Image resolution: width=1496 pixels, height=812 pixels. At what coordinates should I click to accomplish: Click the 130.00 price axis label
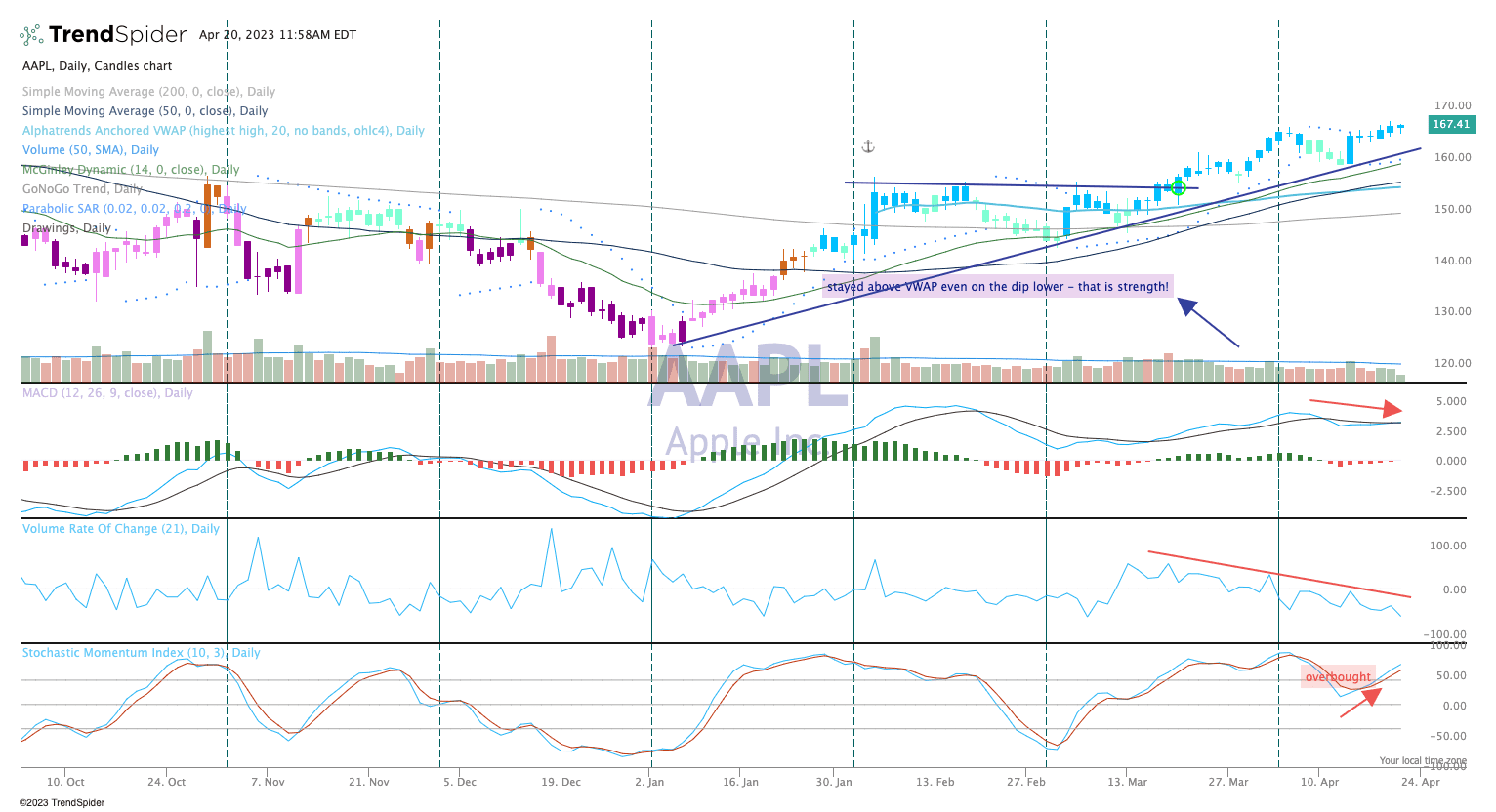tap(1453, 312)
